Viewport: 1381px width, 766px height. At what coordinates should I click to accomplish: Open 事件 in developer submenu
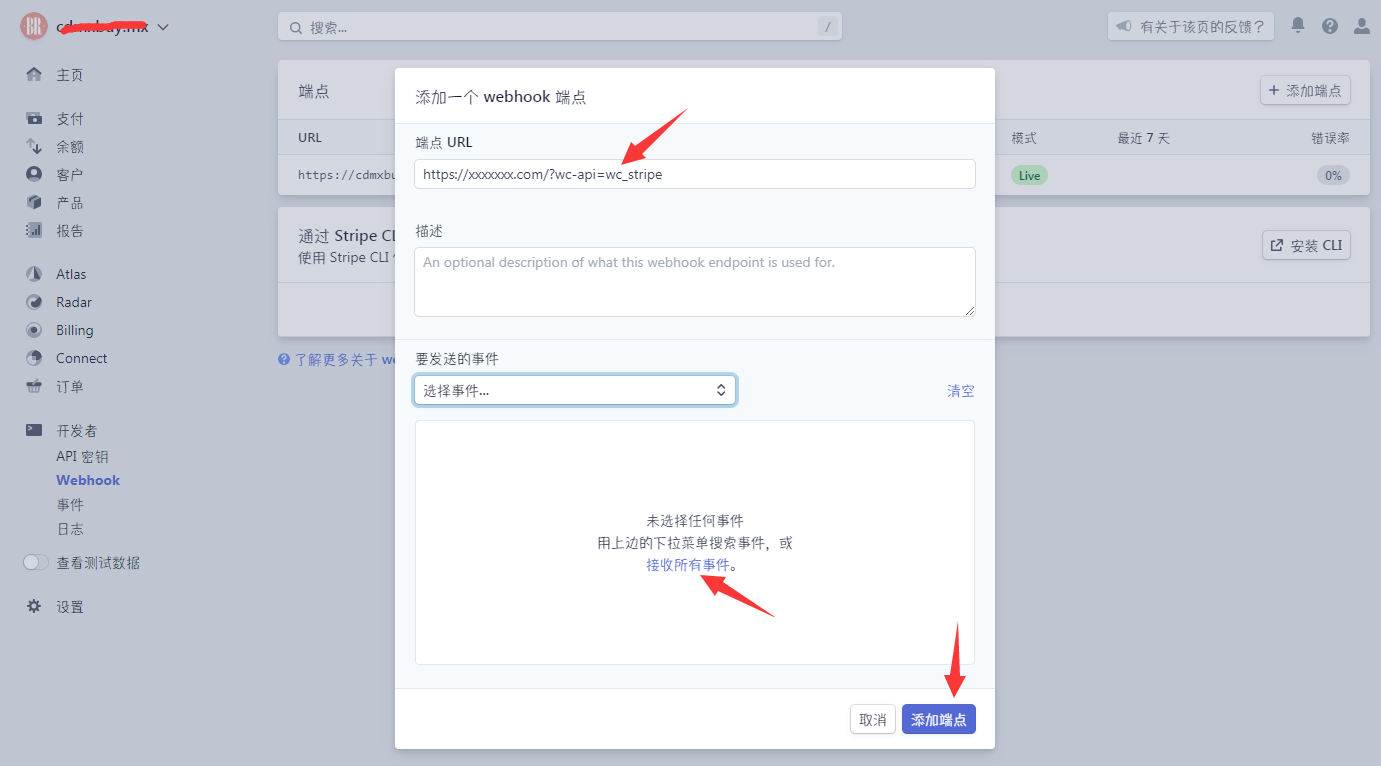[x=70, y=505]
